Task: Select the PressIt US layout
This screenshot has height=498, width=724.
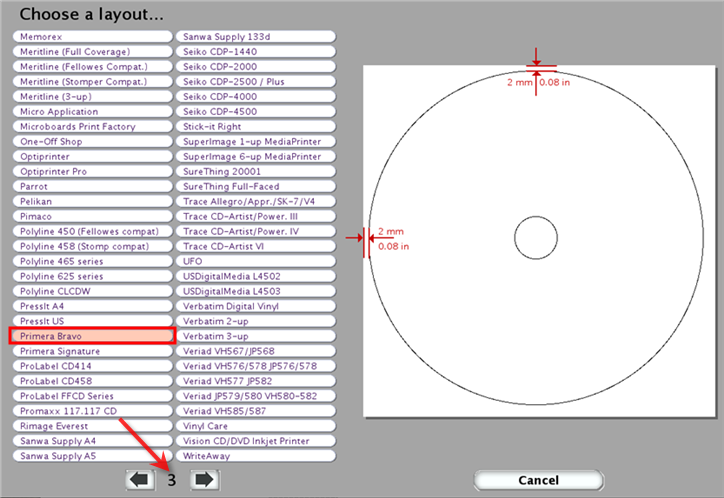Action: (x=93, y=321)
